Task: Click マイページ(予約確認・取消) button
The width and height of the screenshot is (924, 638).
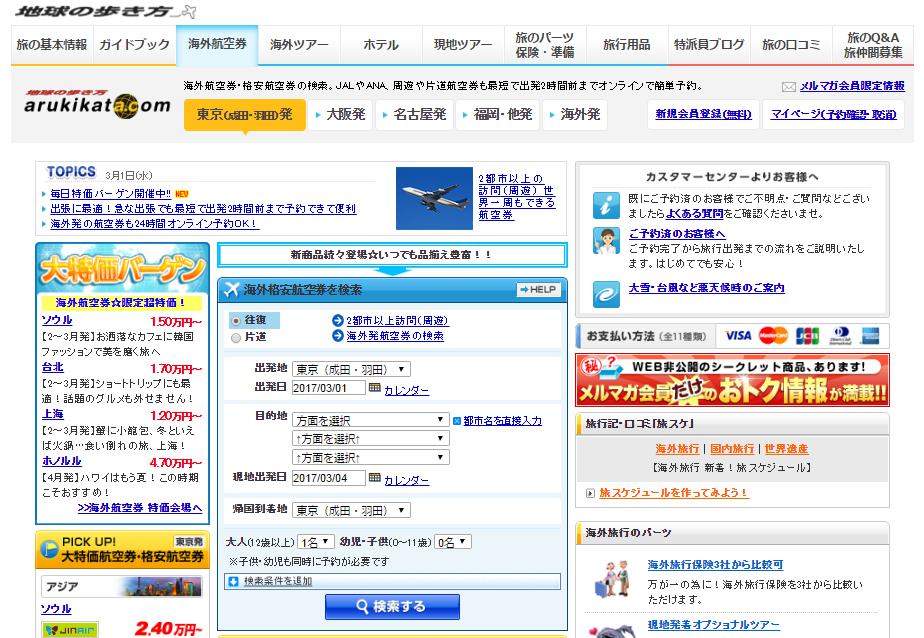Action: [834, 114]
